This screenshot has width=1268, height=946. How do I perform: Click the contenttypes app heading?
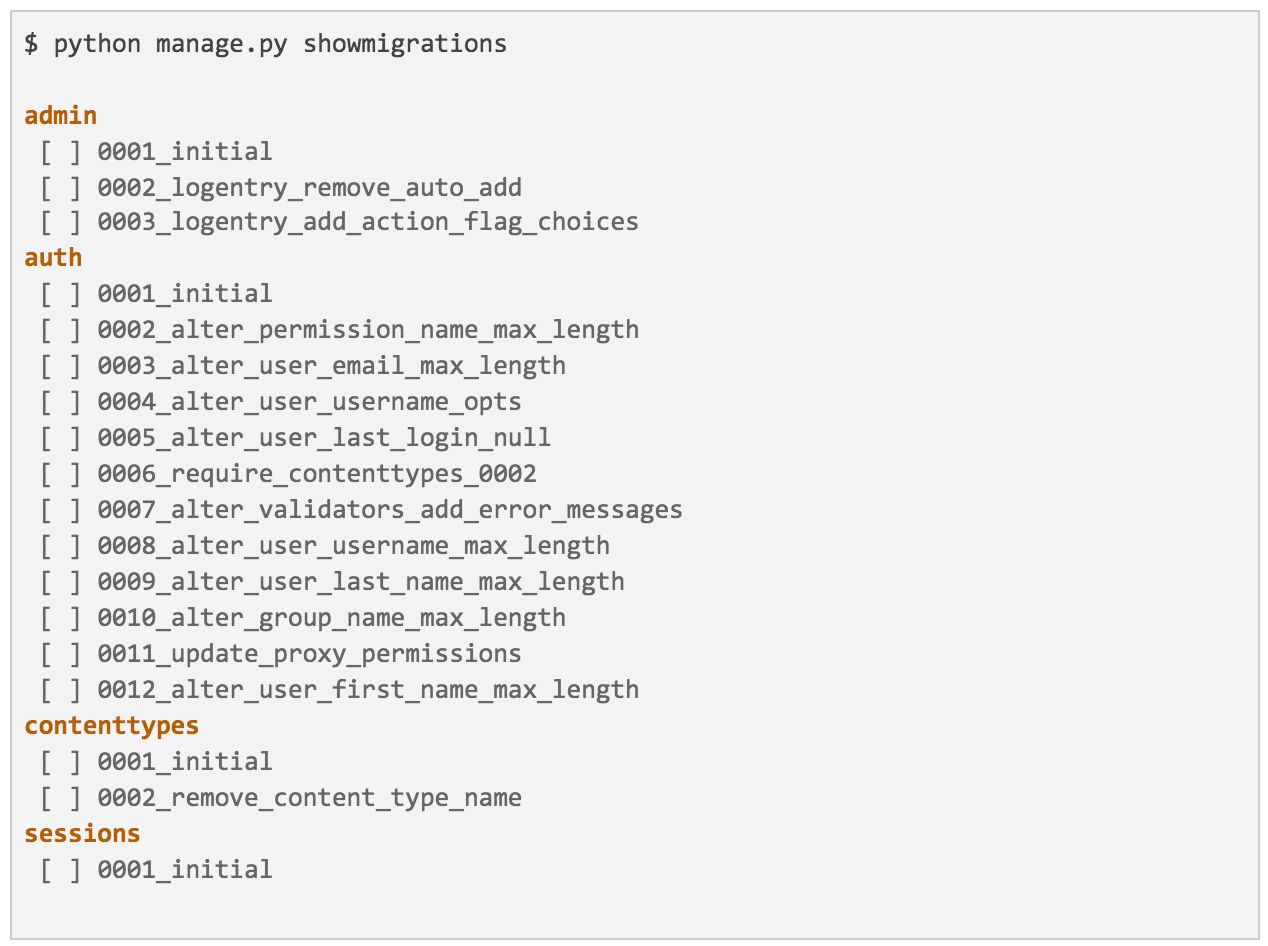point(112,725)
